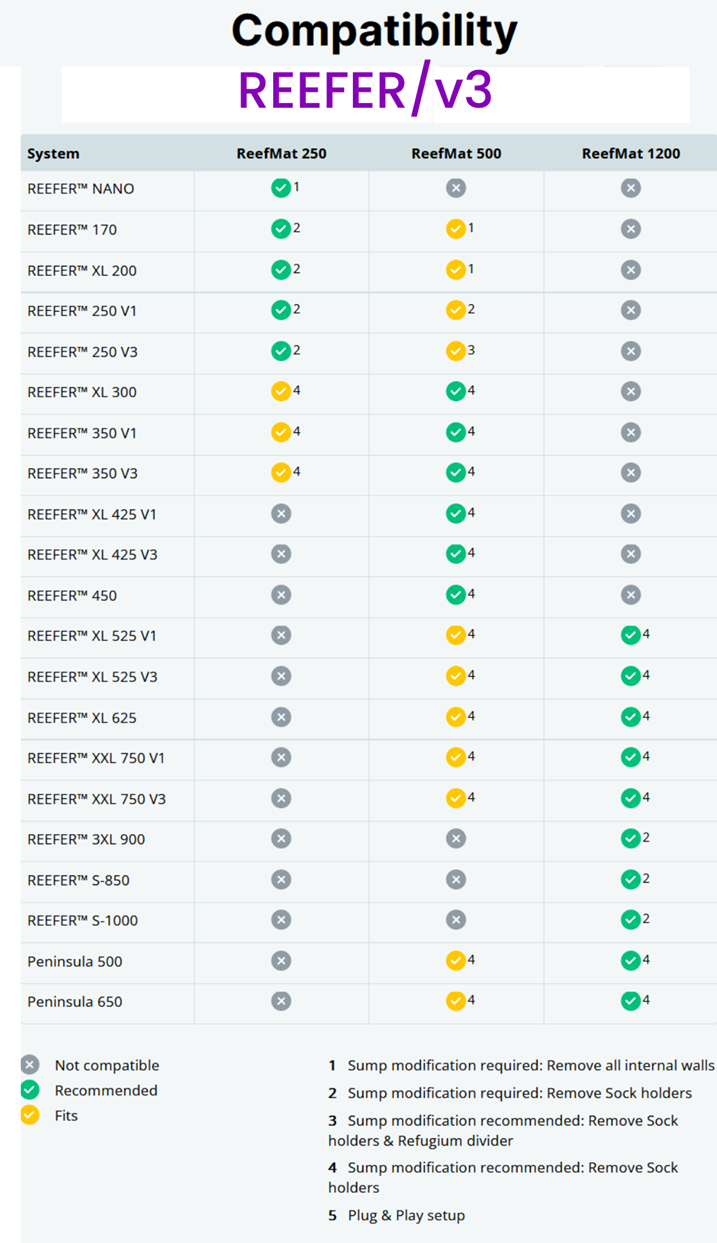717x1243 pixels.
Task: Click the Plug & Play setup footnote
Action: (x=406, y=1215)
